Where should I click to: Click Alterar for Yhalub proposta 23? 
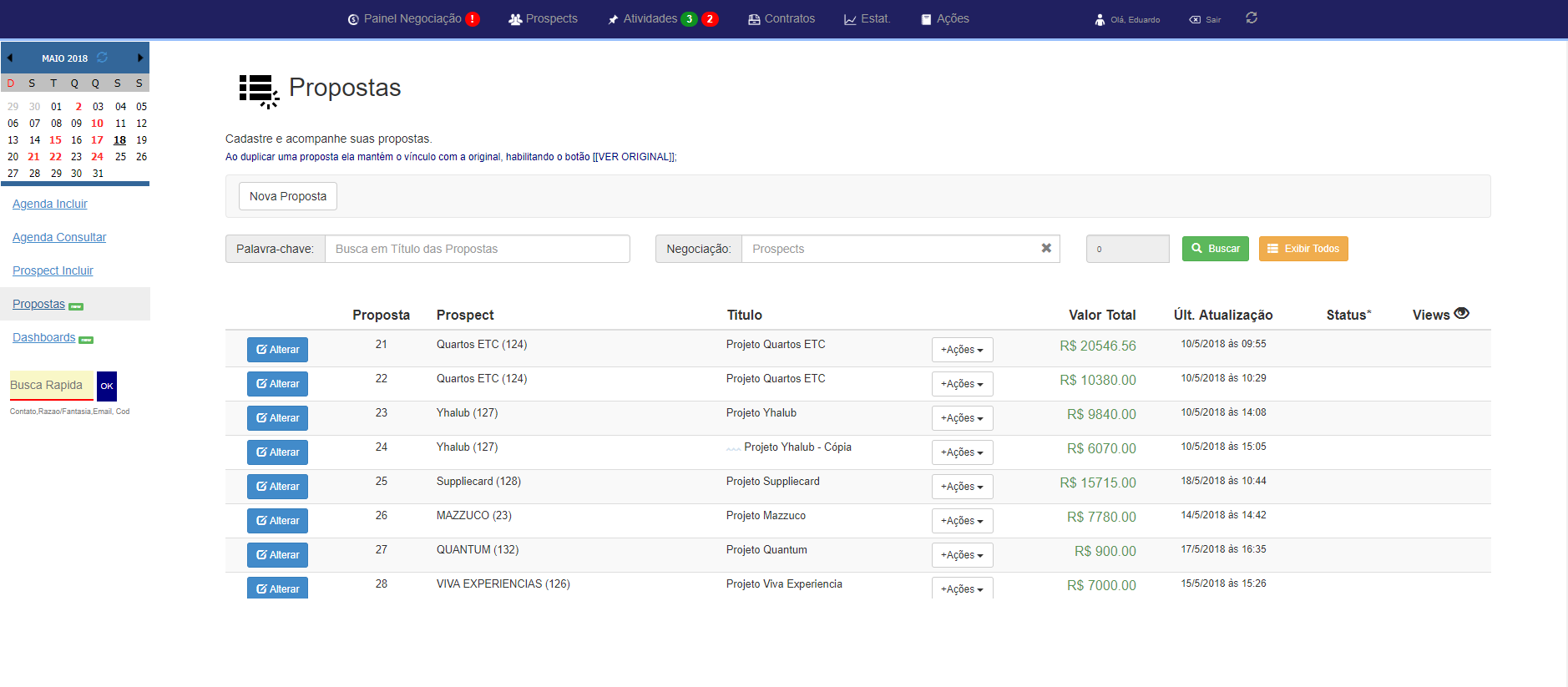coord(277,418)
